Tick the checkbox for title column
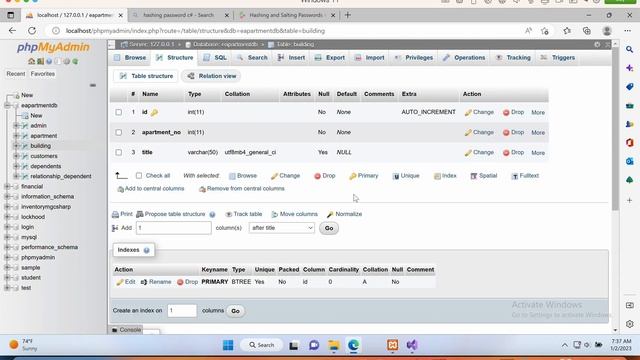The height and width of the screenshot is (360, 640). [x=118, y=152]
